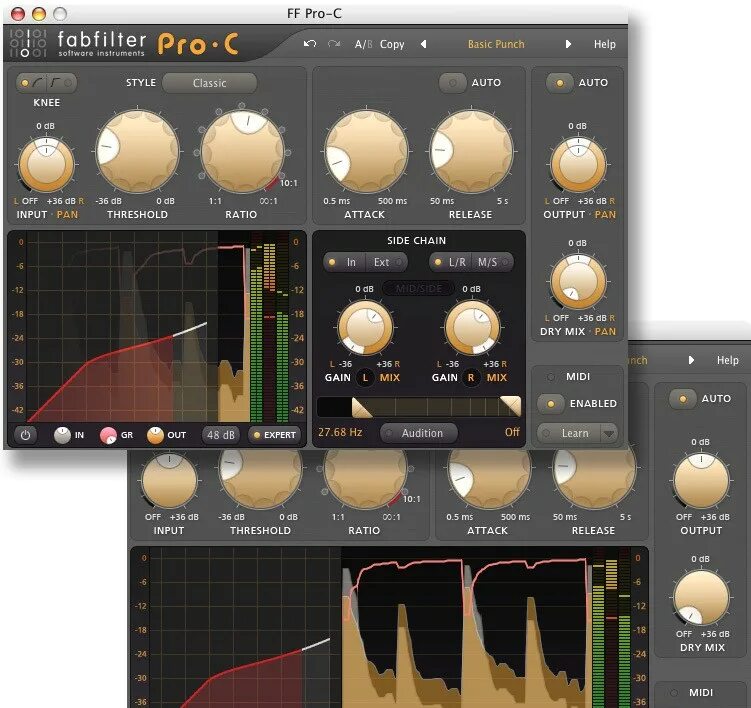Select M/S side chain mode
Image resolution: width=751 pixels, height=708 pixels.
click(492, 263)
